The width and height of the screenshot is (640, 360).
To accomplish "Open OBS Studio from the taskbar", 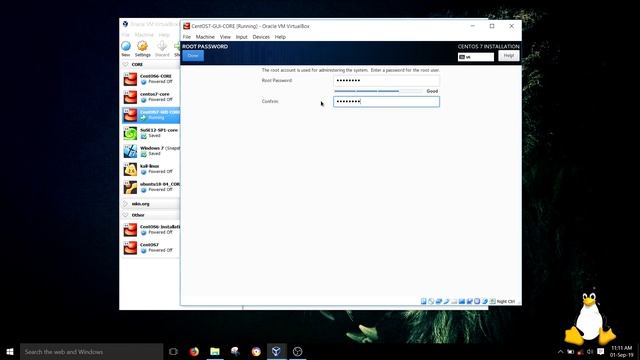I will click(298, 351).
